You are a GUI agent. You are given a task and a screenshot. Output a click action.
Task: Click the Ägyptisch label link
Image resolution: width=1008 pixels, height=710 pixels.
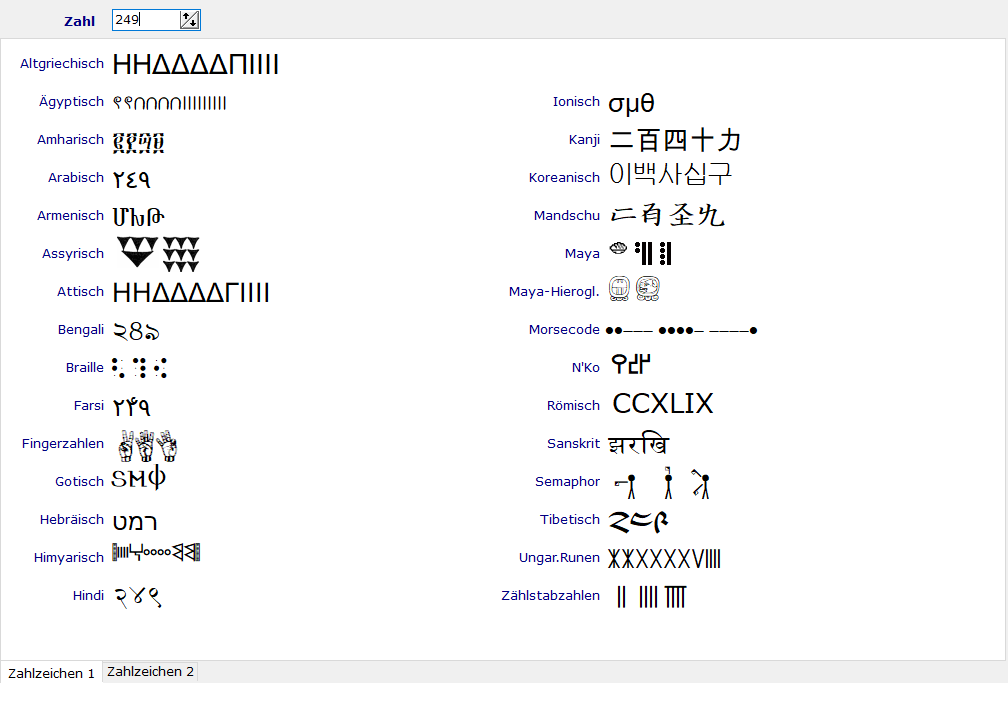coord(71,102)
